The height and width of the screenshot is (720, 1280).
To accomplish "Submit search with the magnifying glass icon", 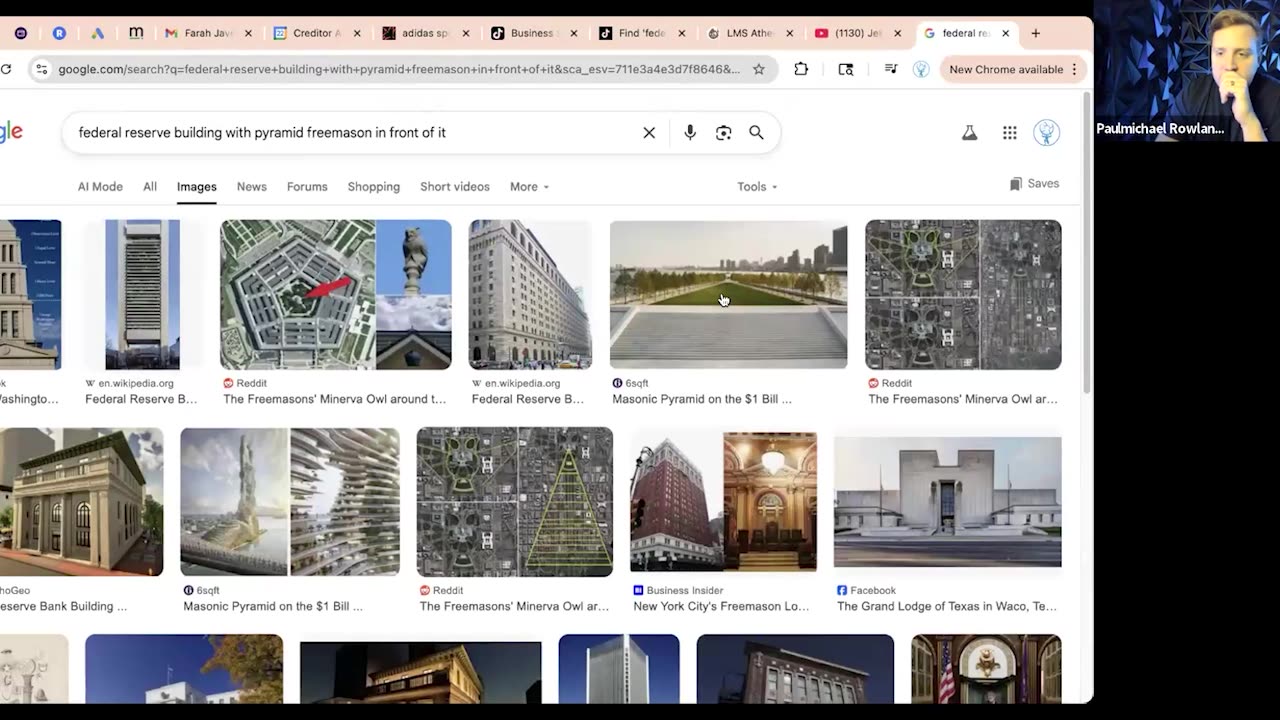I will pyautogui.click(x=756, y=133).
